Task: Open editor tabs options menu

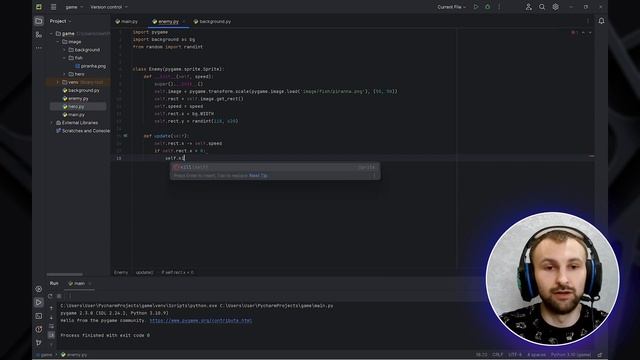Action: pyautogui.click(x=588, y=21)
